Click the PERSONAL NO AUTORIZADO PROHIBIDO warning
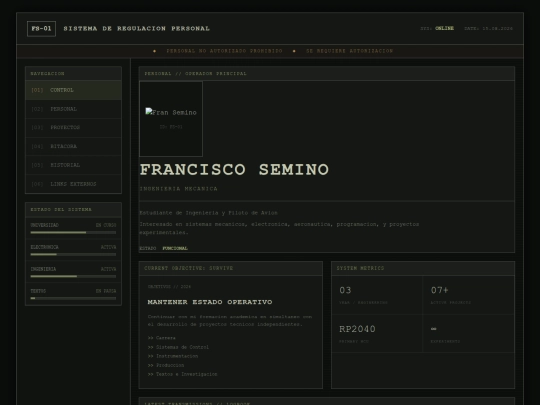The width and height of the screenshot is (540, 405). click(224, 51)
